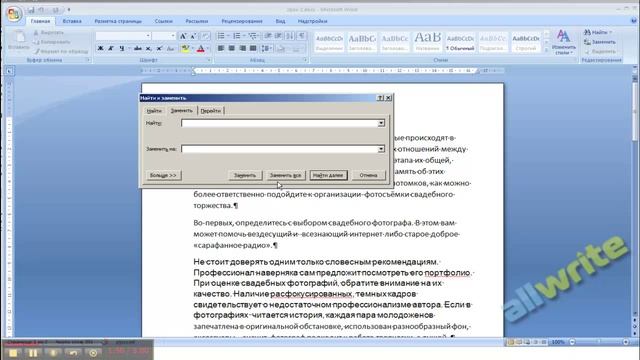The width and height of the screenshot is (640, 360).
Task: Click the Найти далее button
Action: 328,175
